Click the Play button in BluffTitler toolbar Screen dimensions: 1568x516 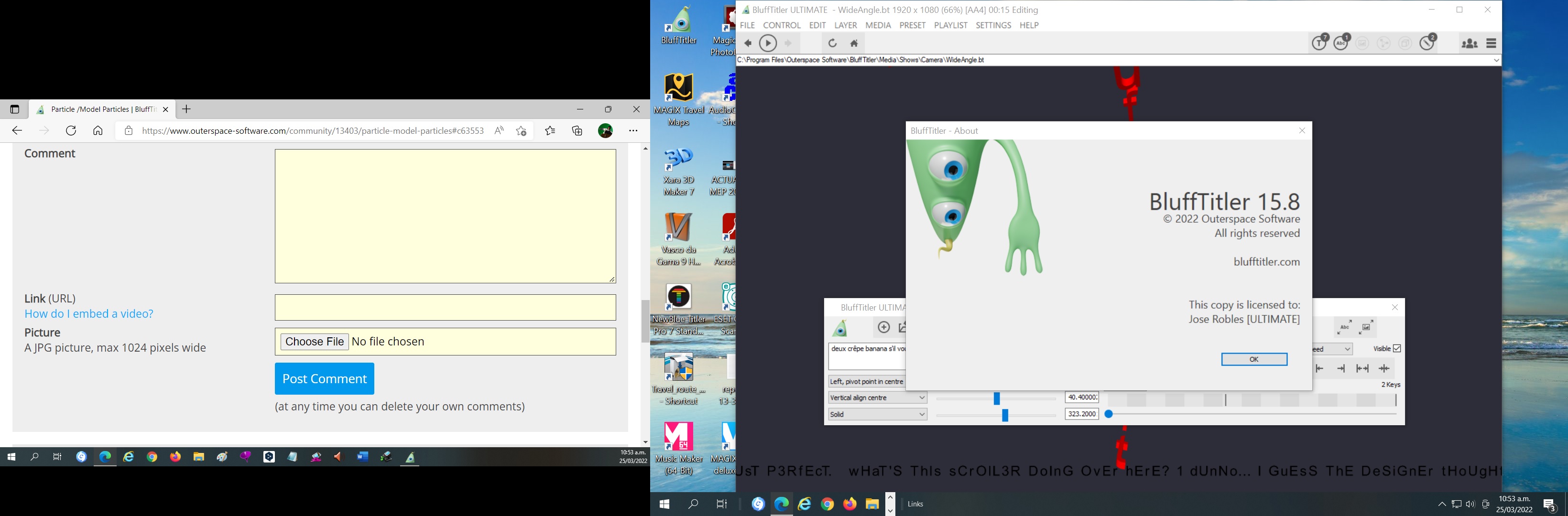pyautogui.click(x=768, y=43)
